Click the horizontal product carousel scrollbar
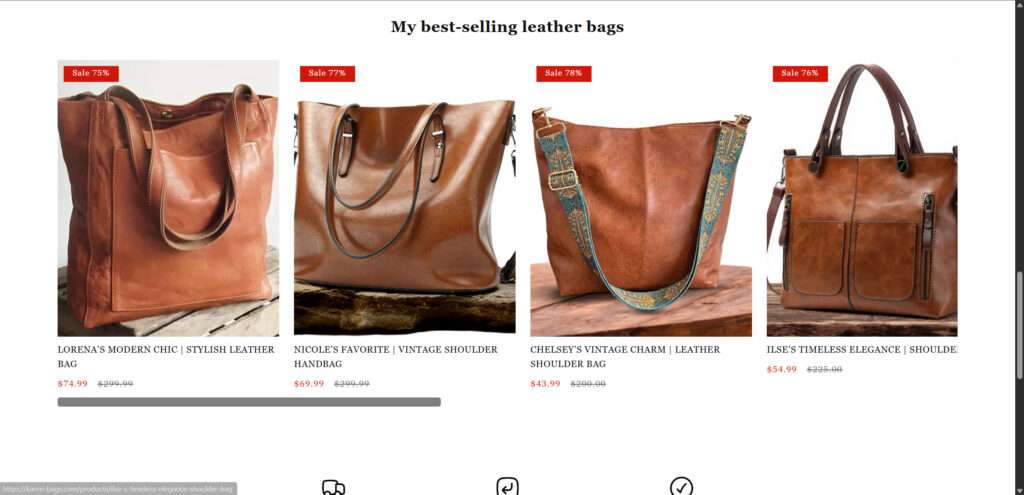The height and width of the screenshot is (495, 1024). pyautogui.click(x=249, y=402)
